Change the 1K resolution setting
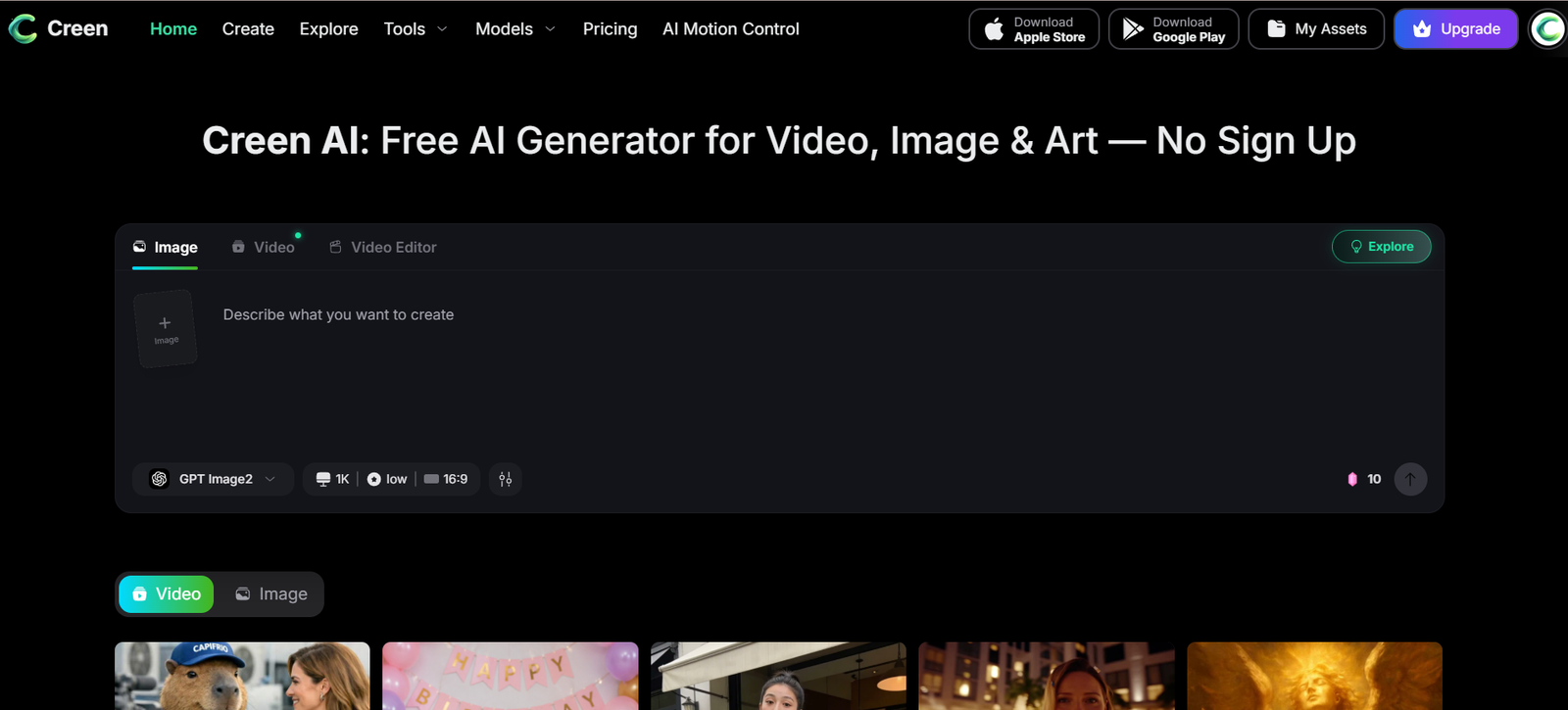Viewport: 1568px width, 710px height. [332, 479]
